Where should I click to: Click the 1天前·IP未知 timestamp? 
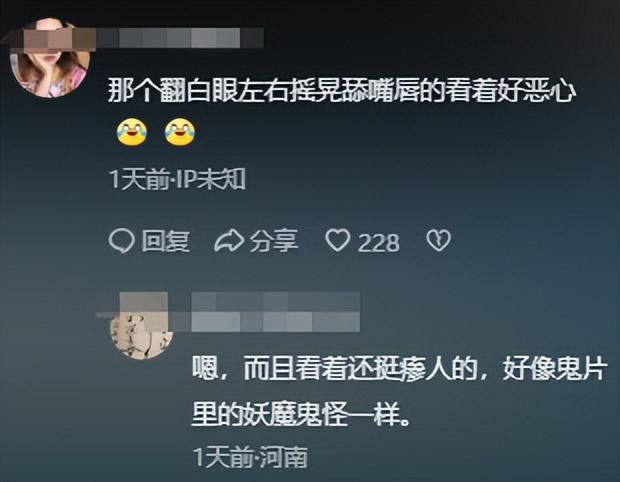[178, 180]
